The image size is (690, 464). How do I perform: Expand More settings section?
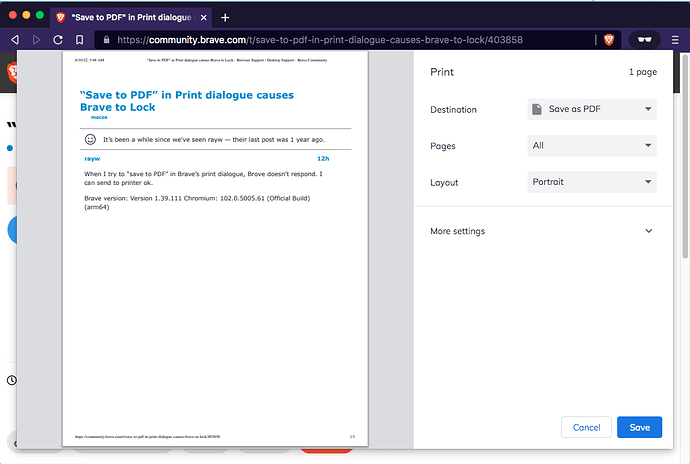[542, 231]
